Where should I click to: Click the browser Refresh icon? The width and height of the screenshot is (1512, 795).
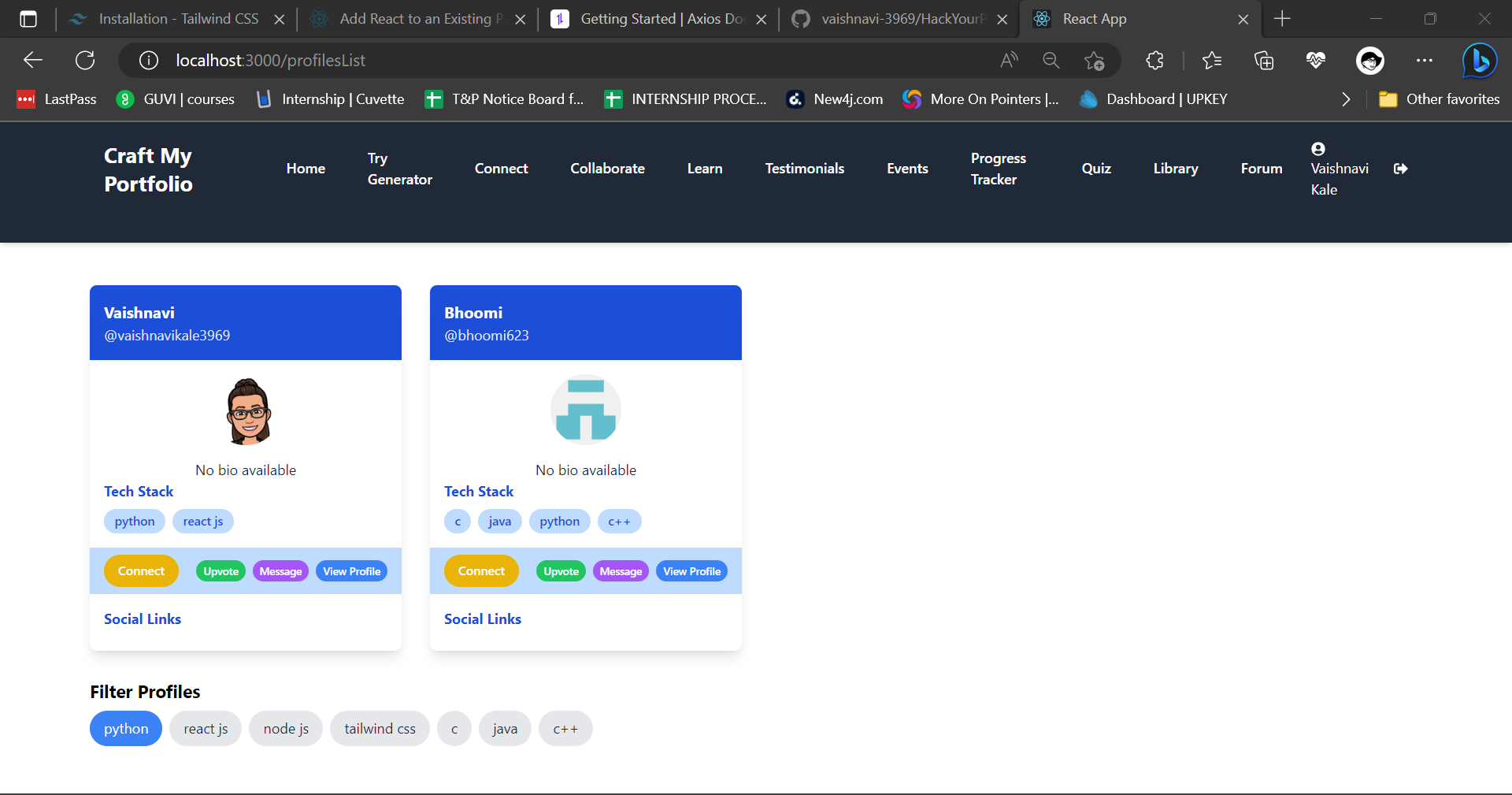click(85, 60)
